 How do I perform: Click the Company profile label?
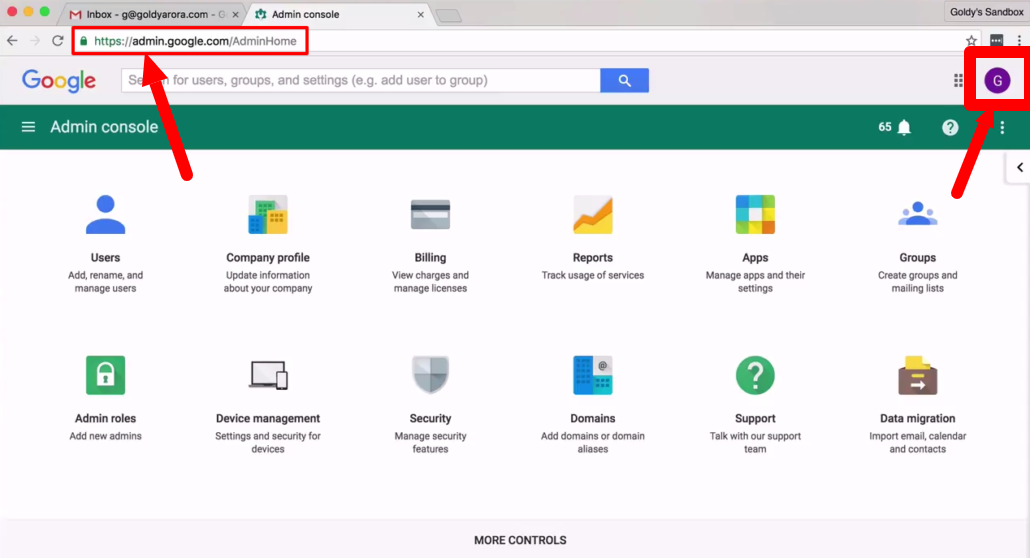(268, 258)
